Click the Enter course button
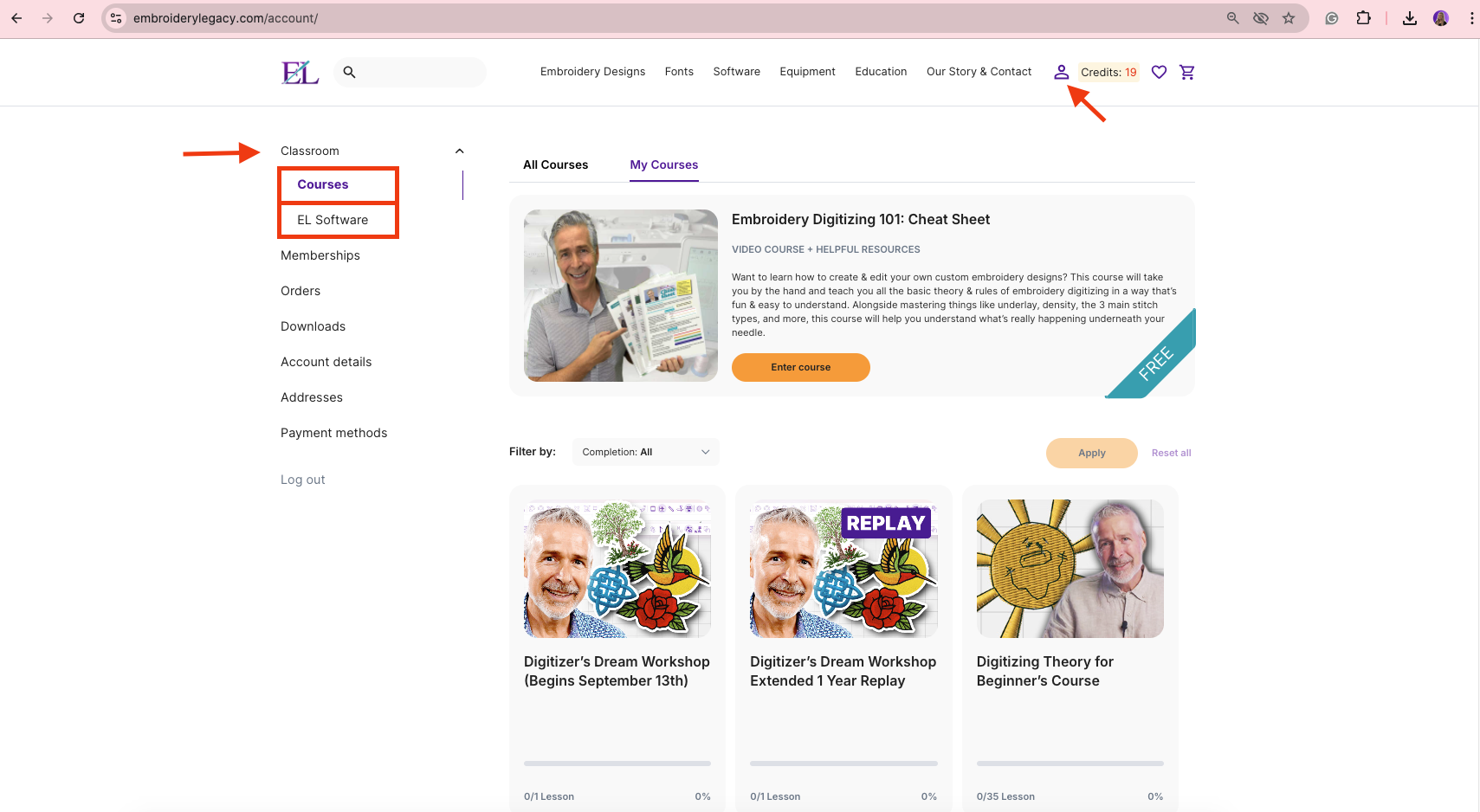The height and width of the screenshot is (812, 1480). pos(801,367)
